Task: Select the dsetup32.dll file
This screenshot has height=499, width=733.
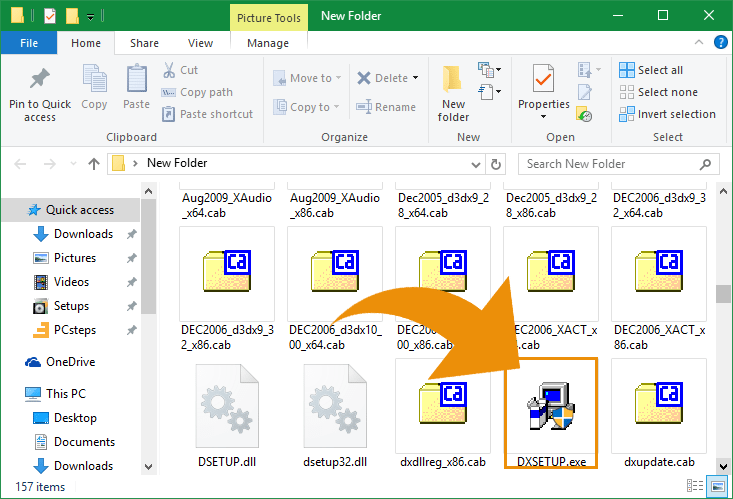Action: tap(335, 414)
